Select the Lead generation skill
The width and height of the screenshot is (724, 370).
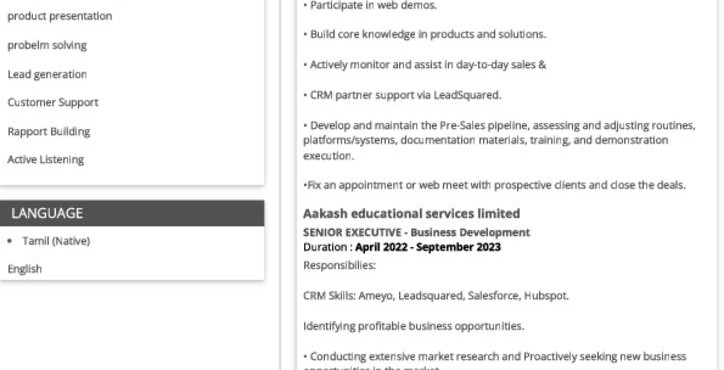(47, 74)
